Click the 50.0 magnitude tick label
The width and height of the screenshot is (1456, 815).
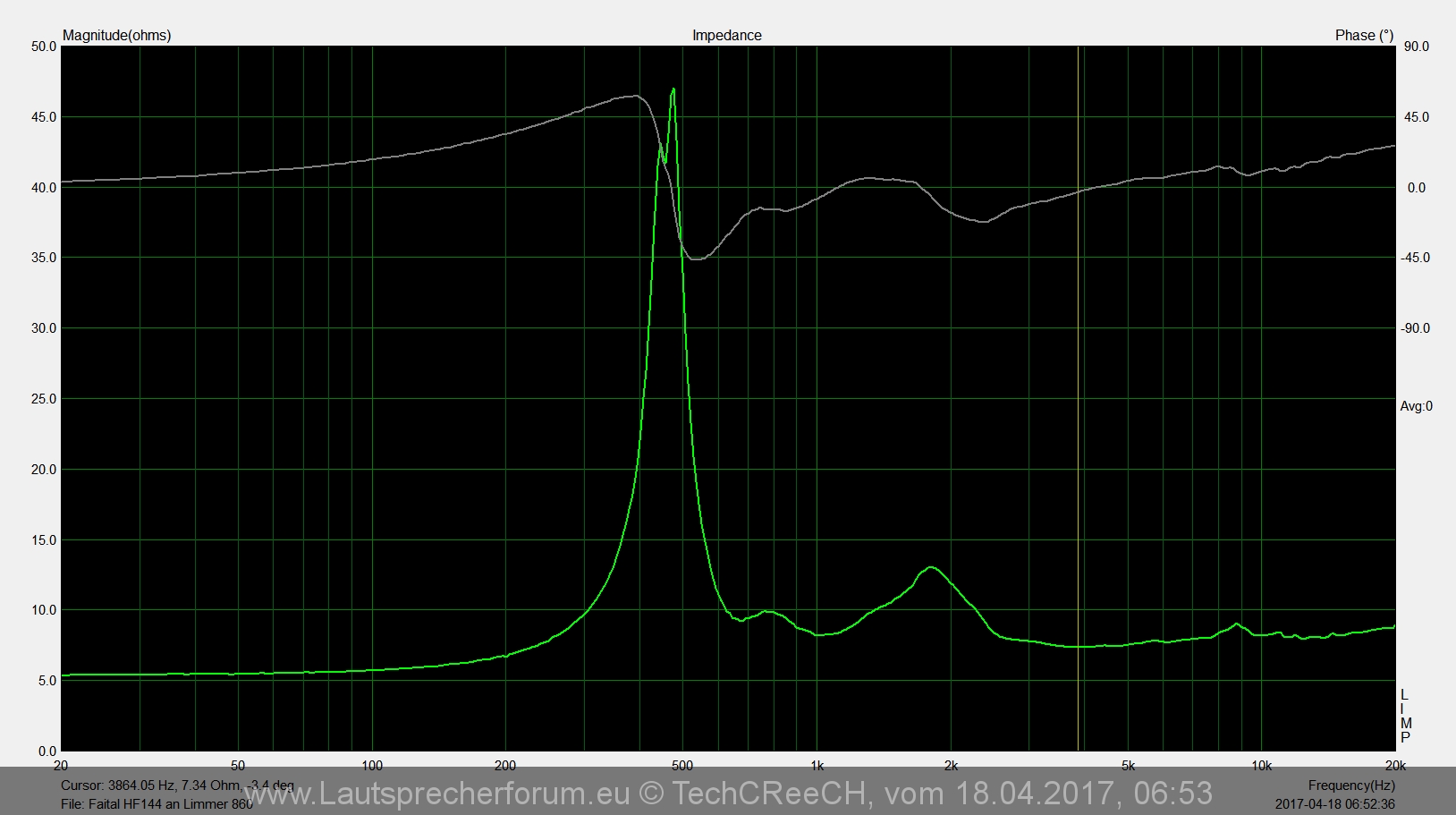[44, 47]
